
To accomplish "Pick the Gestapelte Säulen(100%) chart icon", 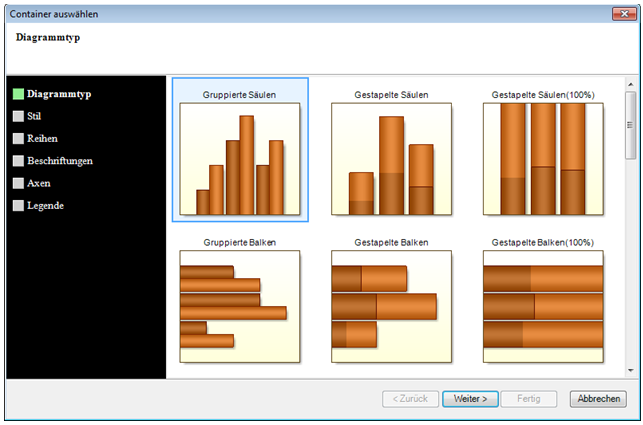I will [x=543, y=158].
